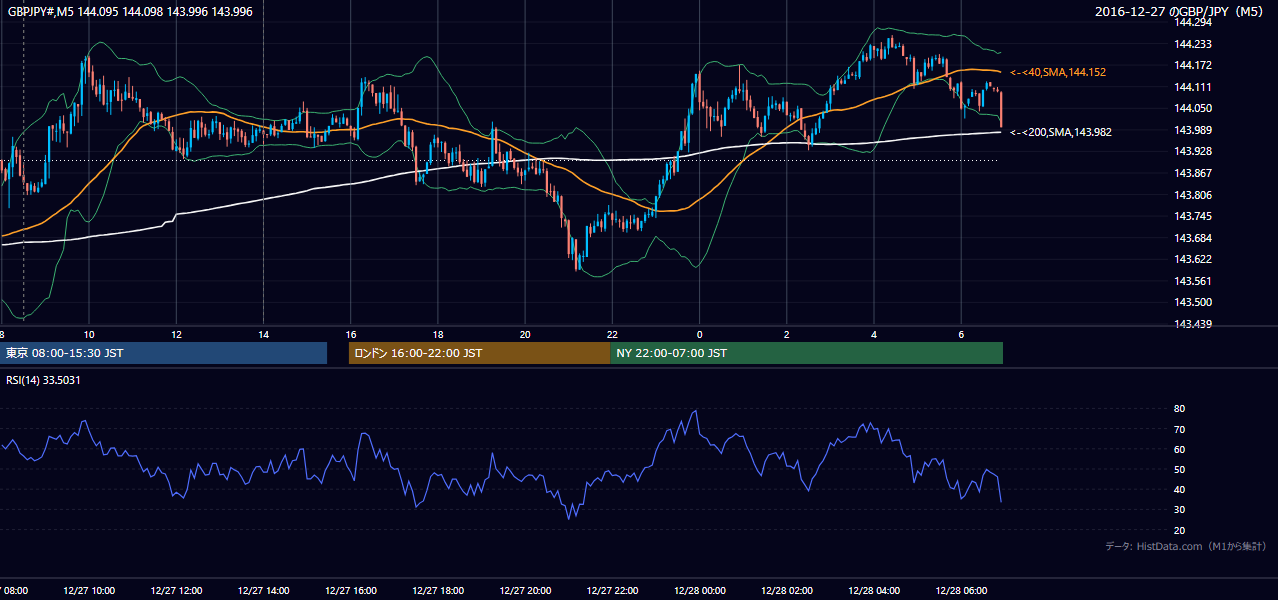Screen dimensions: 1278x600
Task: Click hour label 22 under price chart
Action: point(612,334)
